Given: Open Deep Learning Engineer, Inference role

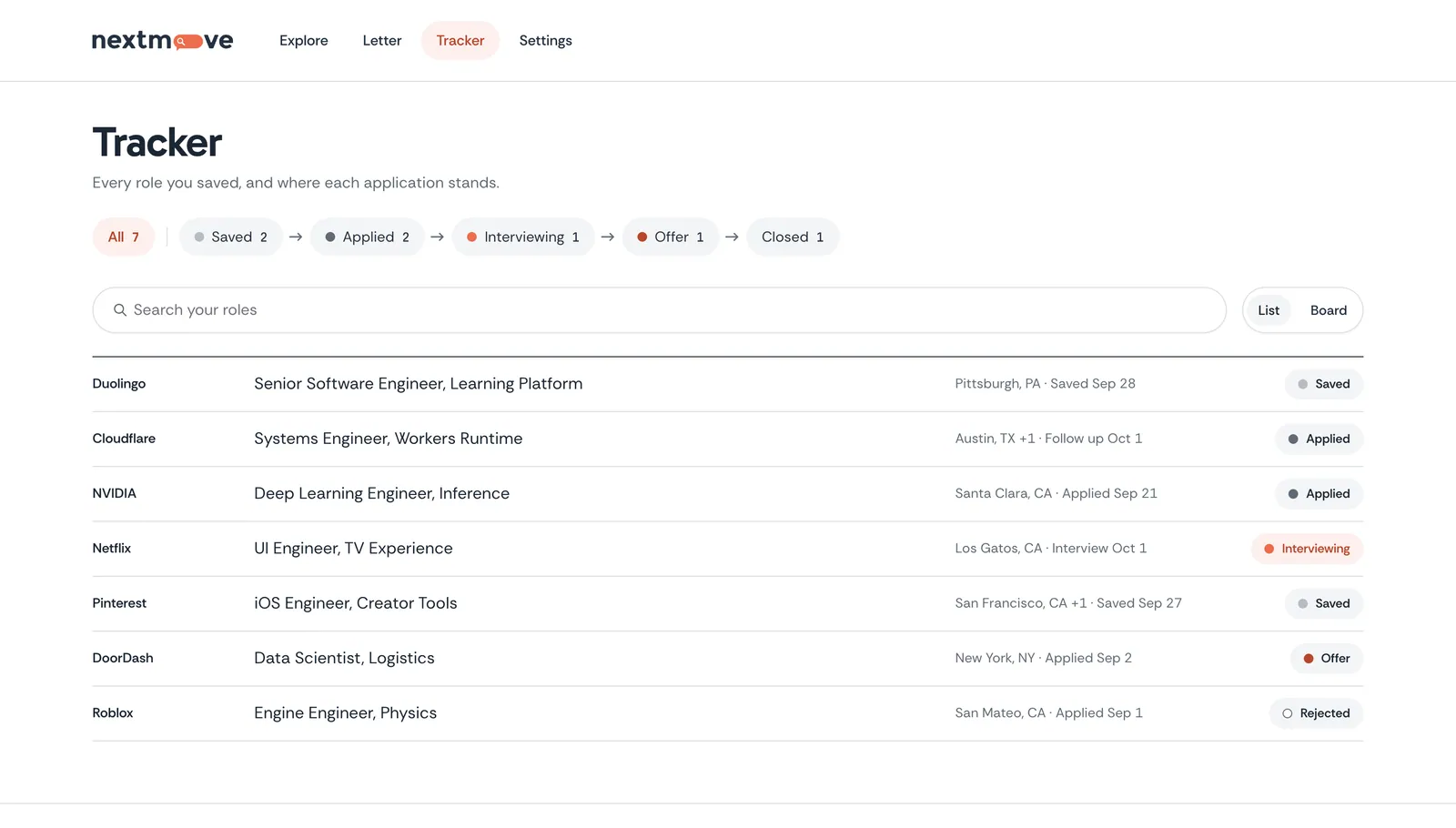Looking at the screenshot, I should pyautogui.click(x=382, y=493).
